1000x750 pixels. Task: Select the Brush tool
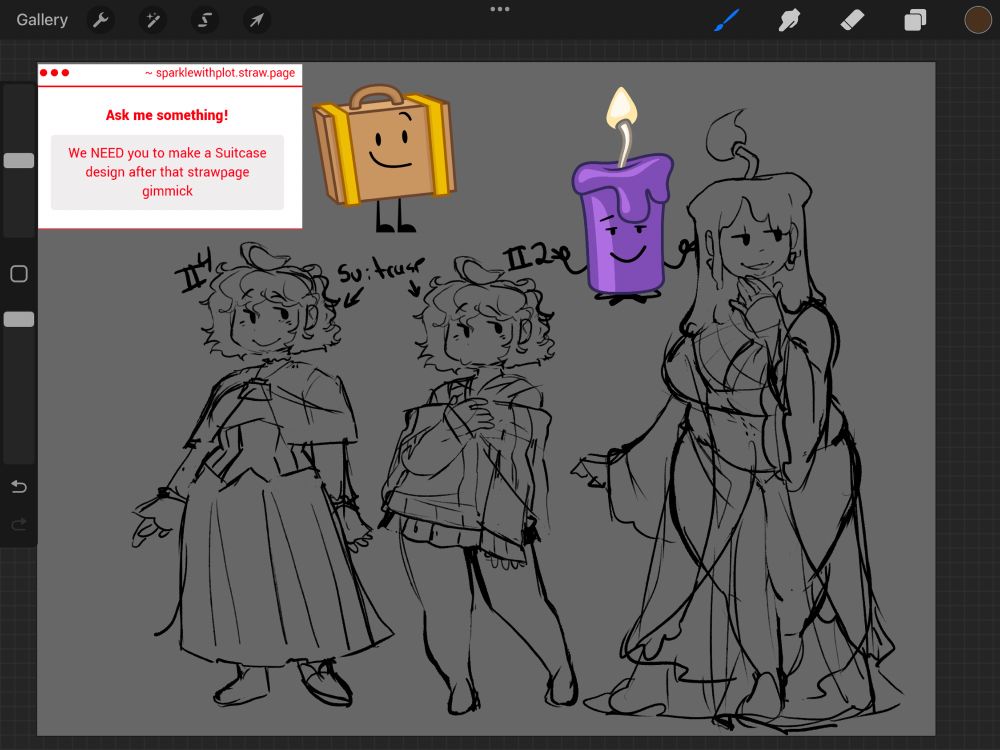click(727, 20)
